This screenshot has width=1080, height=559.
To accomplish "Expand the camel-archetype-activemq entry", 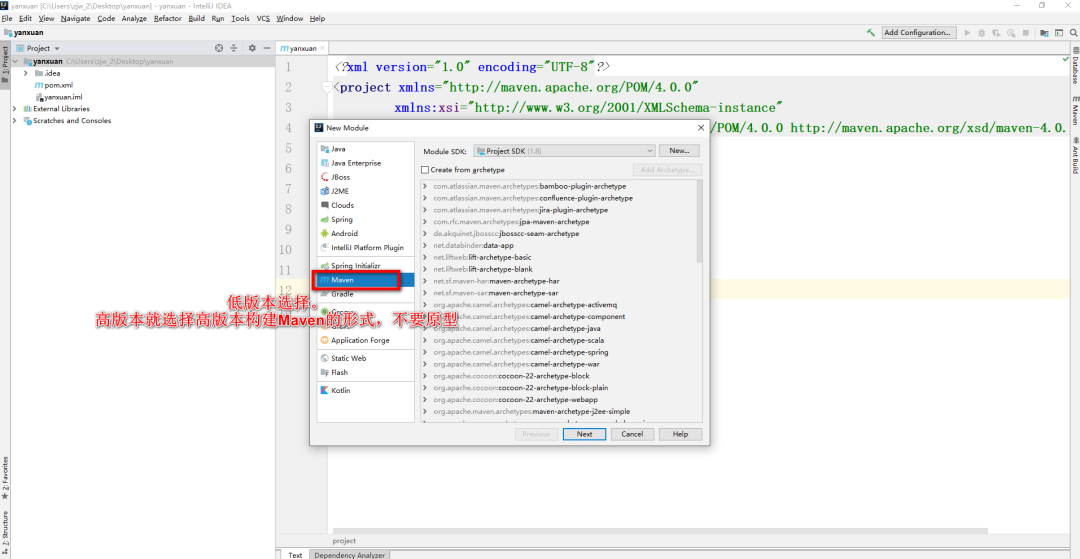I will tap(426, 304).
